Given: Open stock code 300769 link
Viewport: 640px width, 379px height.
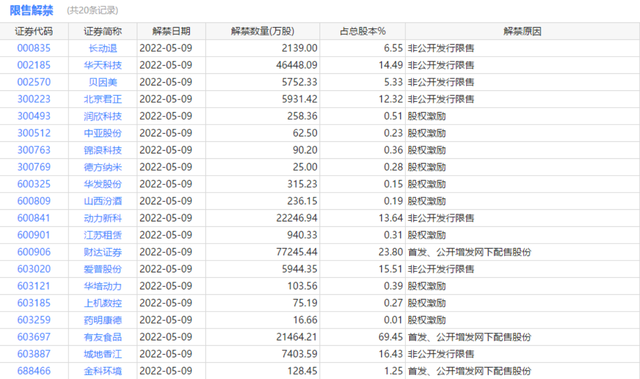Looking at the screenshot, I should coord(34,167).
